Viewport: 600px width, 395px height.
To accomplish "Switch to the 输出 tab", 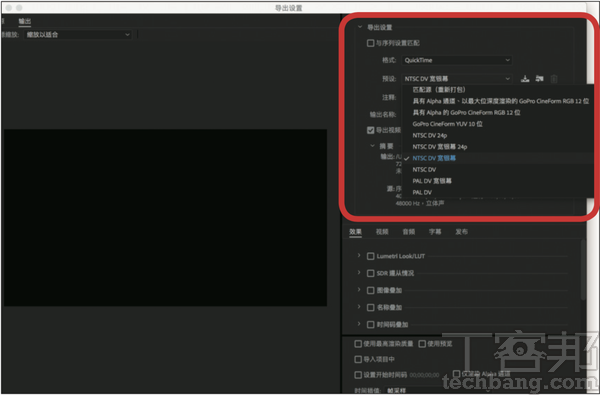I will click(x=24, y=21).
